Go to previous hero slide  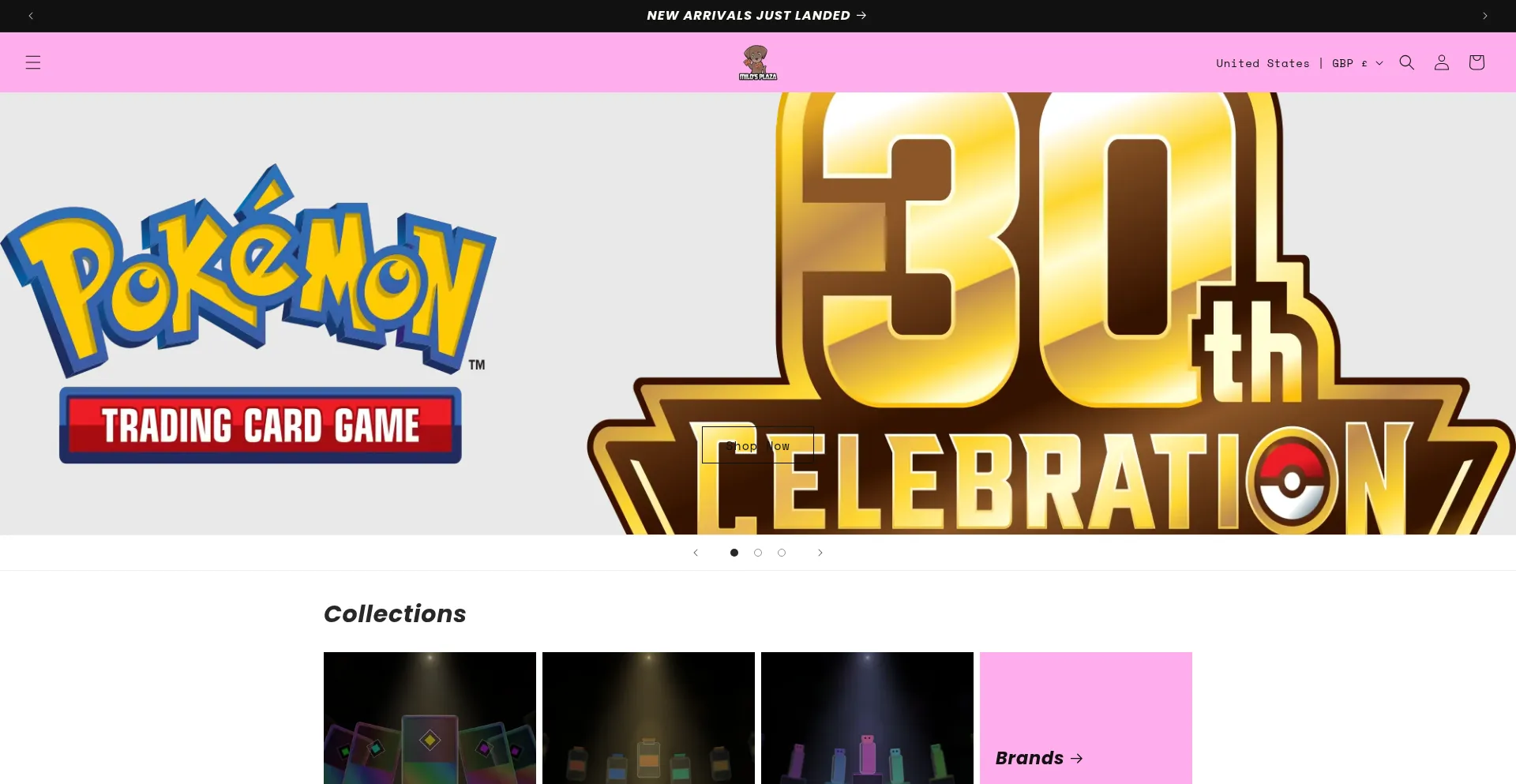pos(696,553)
